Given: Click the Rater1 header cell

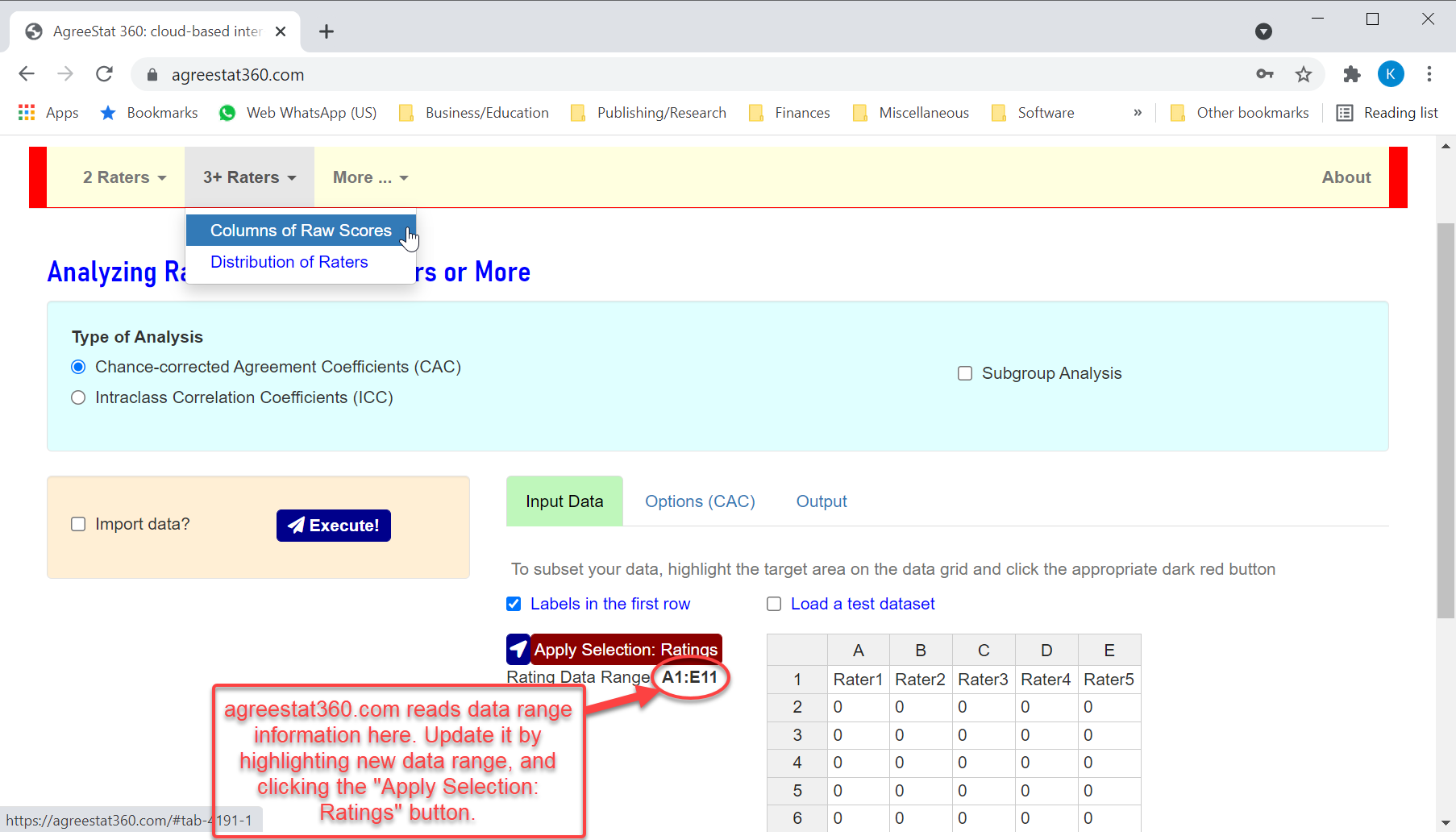Looking at the screenshot, I should pos(859,680).
